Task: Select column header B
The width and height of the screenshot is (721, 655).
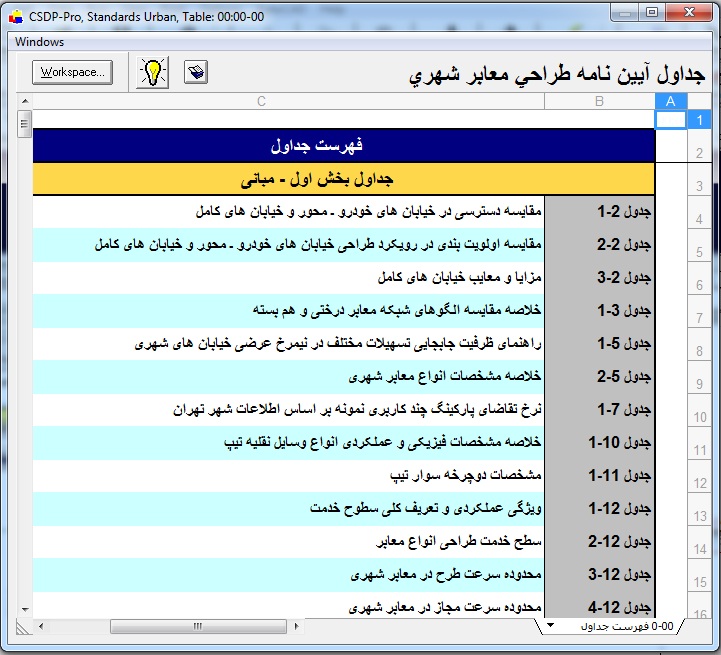Action: [x=600, y=101]
